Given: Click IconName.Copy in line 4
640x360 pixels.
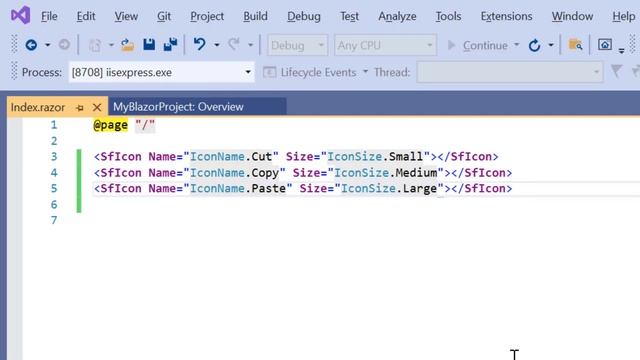Looking at the screenshot, I should (235, 173).
